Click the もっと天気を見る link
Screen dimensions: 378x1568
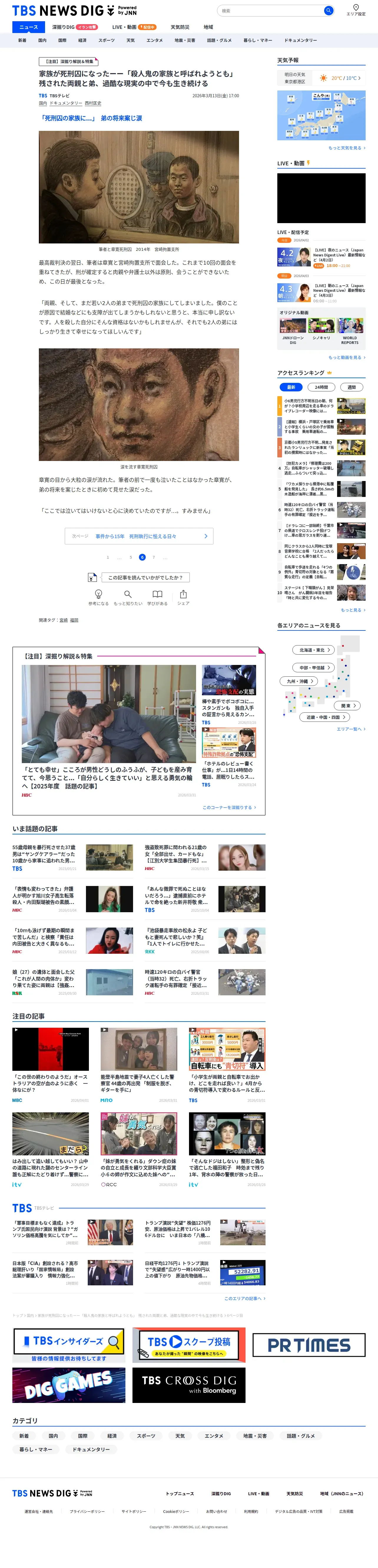[x=347, y=148]
